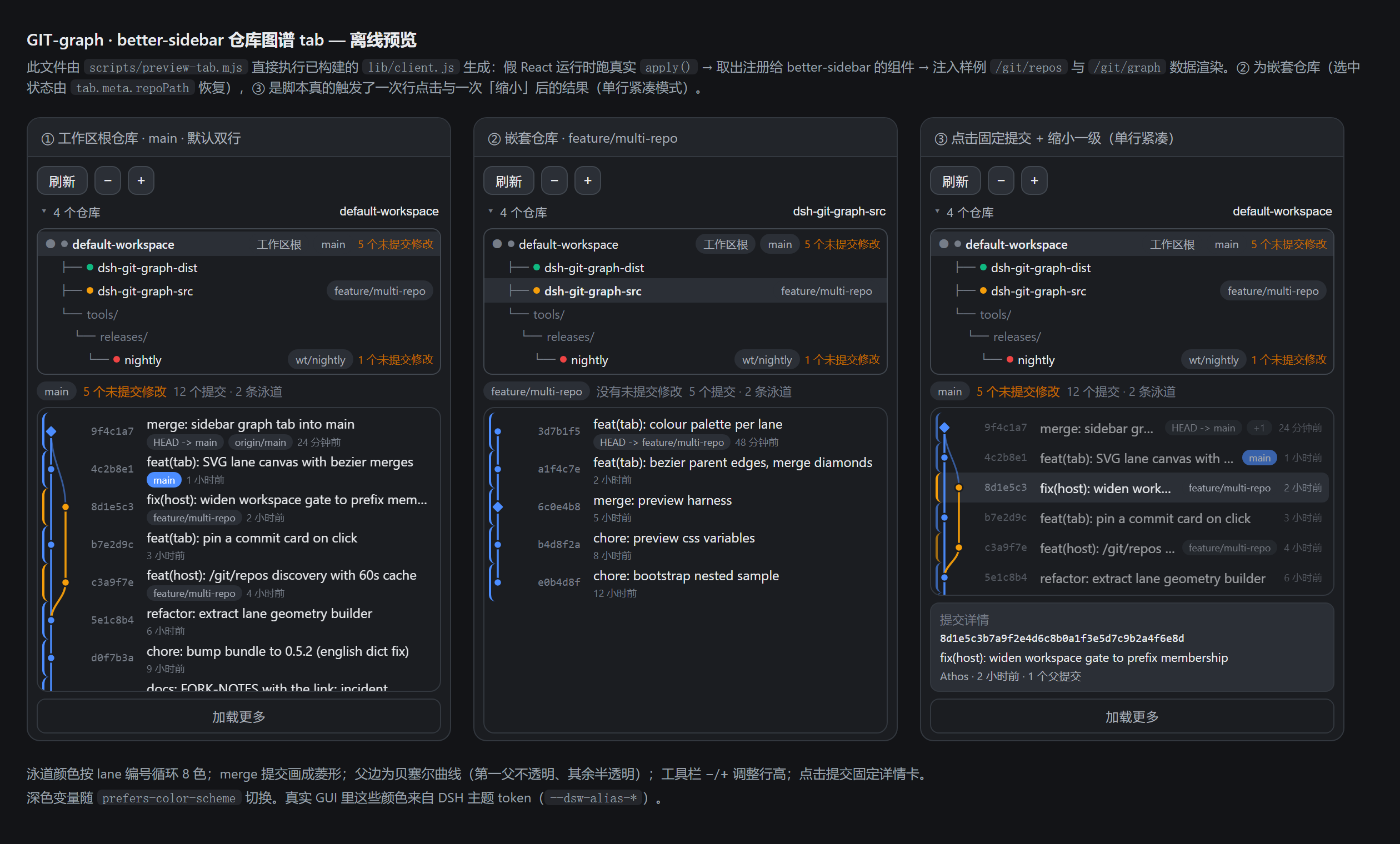
Task: Select default-workspace repo row in panel ②
Action: pyautogui.click(x=685, y=244)
